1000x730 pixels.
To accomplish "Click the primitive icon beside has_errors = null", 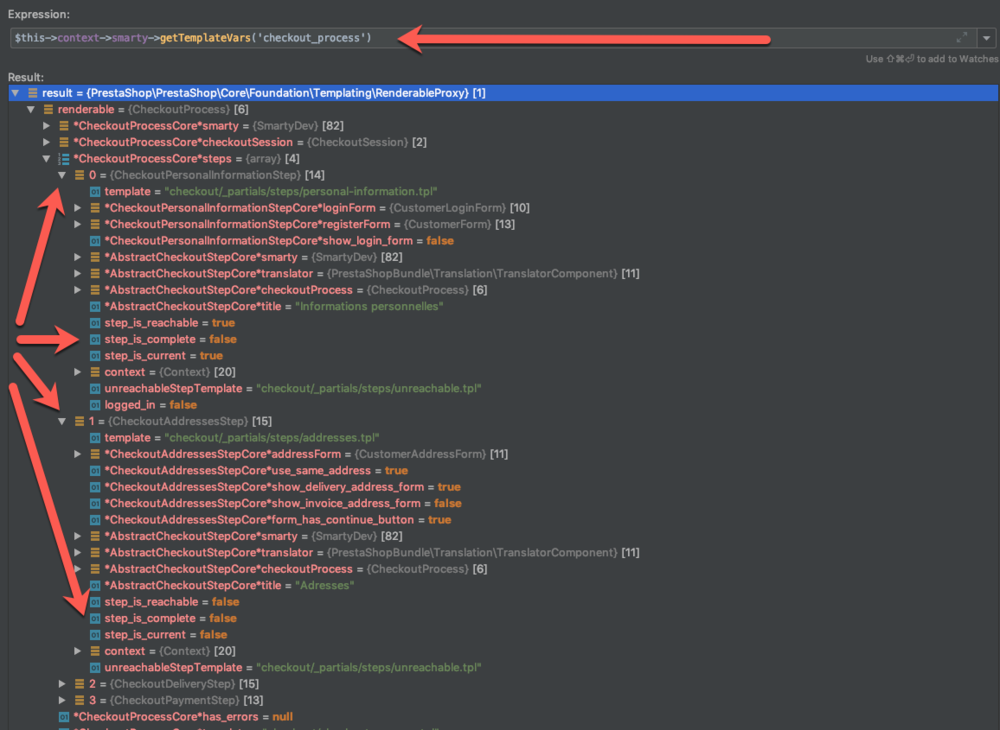I will (x=62, y=716).
